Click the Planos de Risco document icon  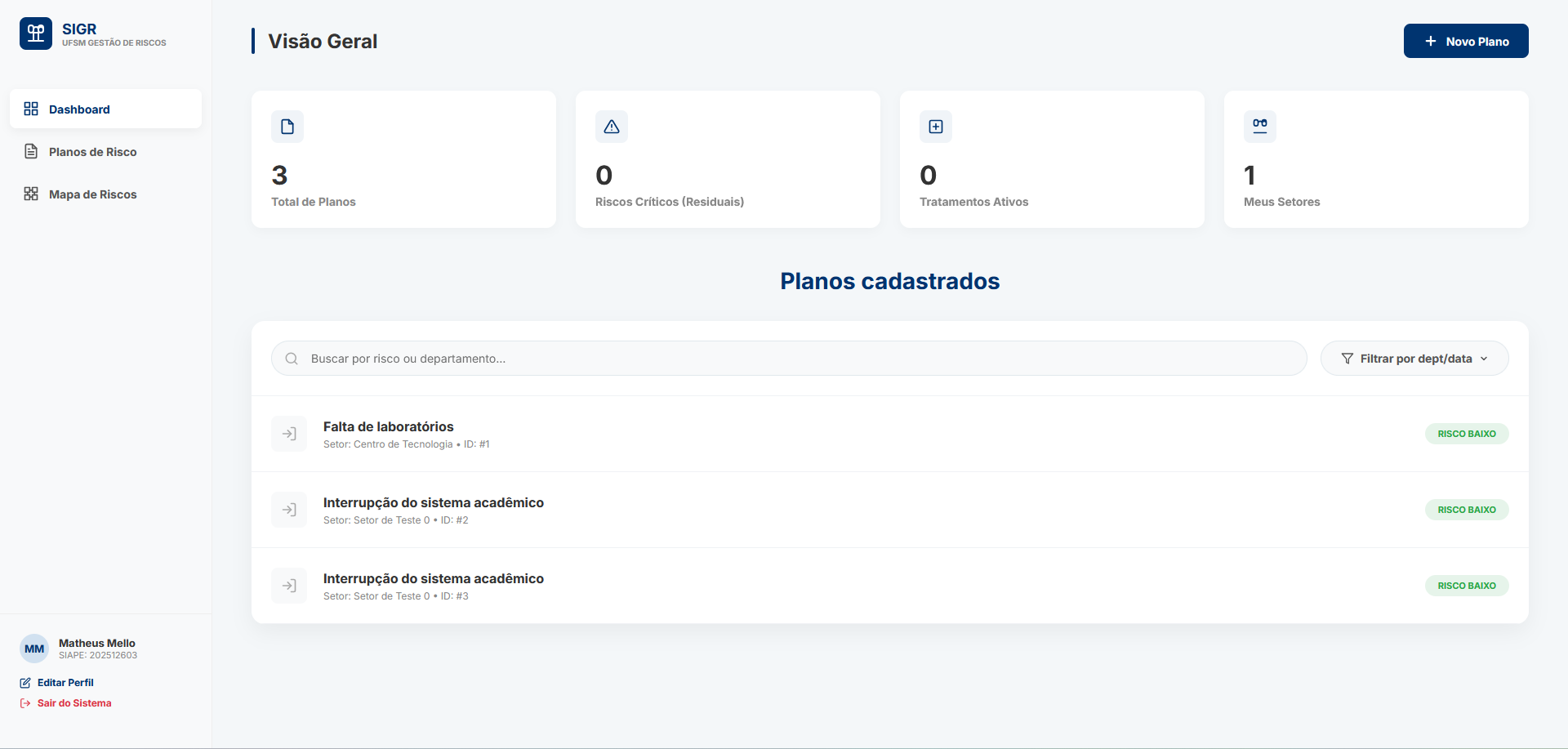[31, 151]
